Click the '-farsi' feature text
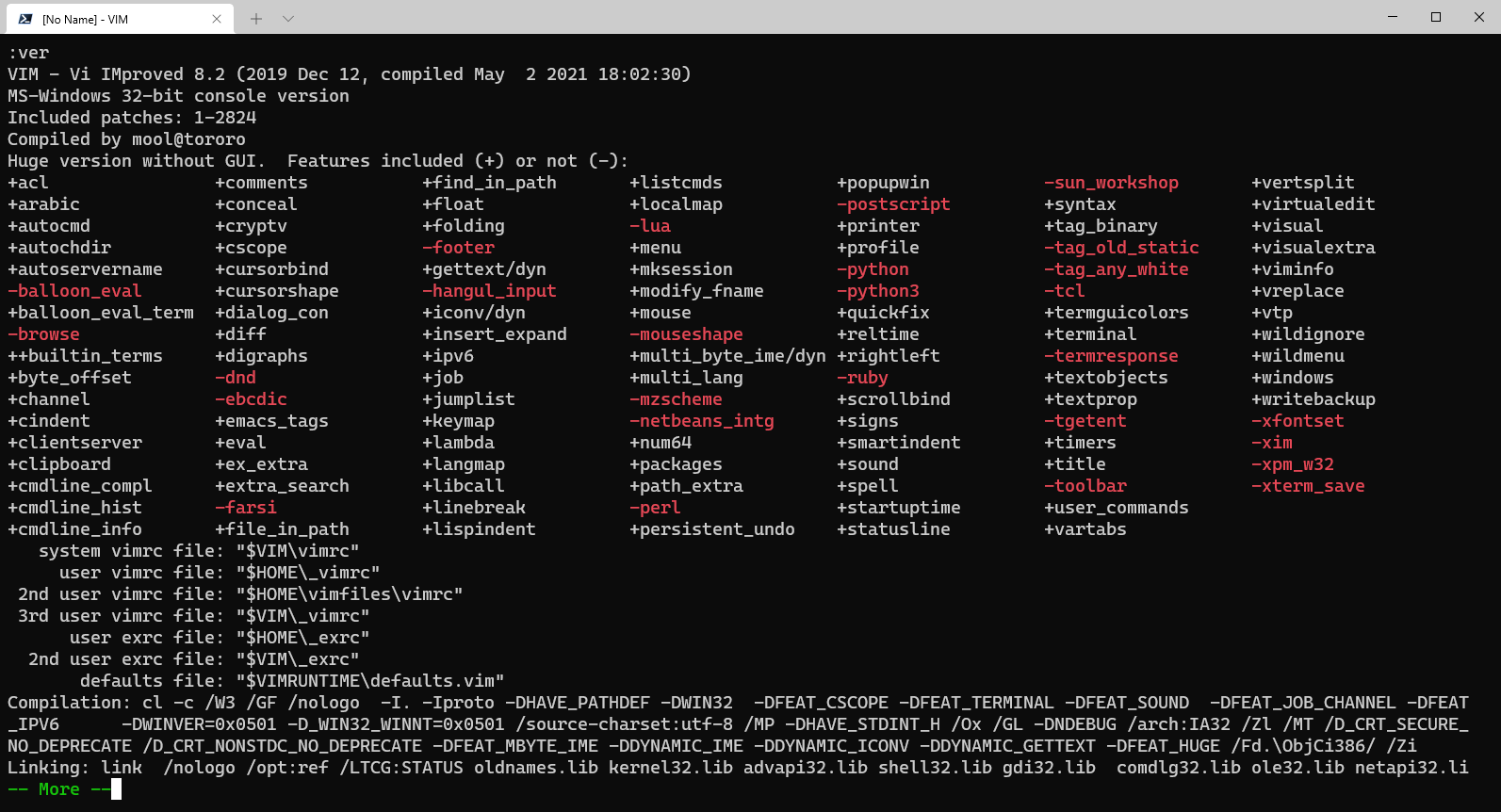Screen dimensions: 1501x812 click(x=246, y=508)
